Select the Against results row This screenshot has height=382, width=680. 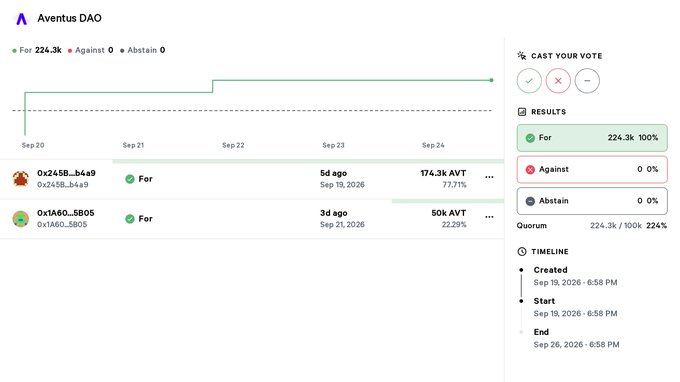(592, 170)
